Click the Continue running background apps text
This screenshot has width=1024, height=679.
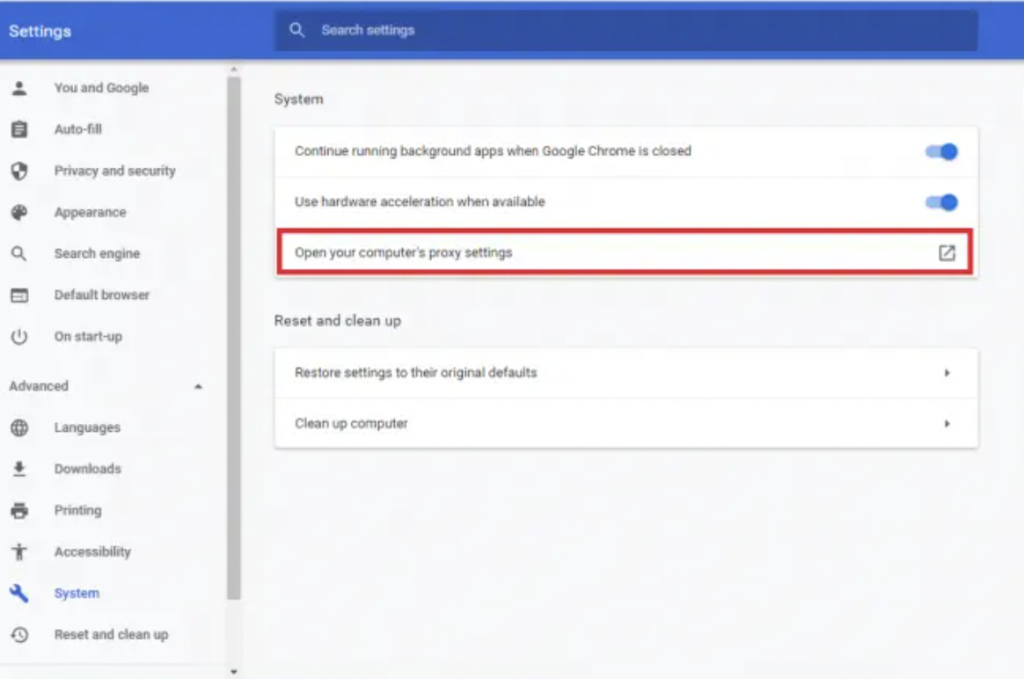pos(492,151)
